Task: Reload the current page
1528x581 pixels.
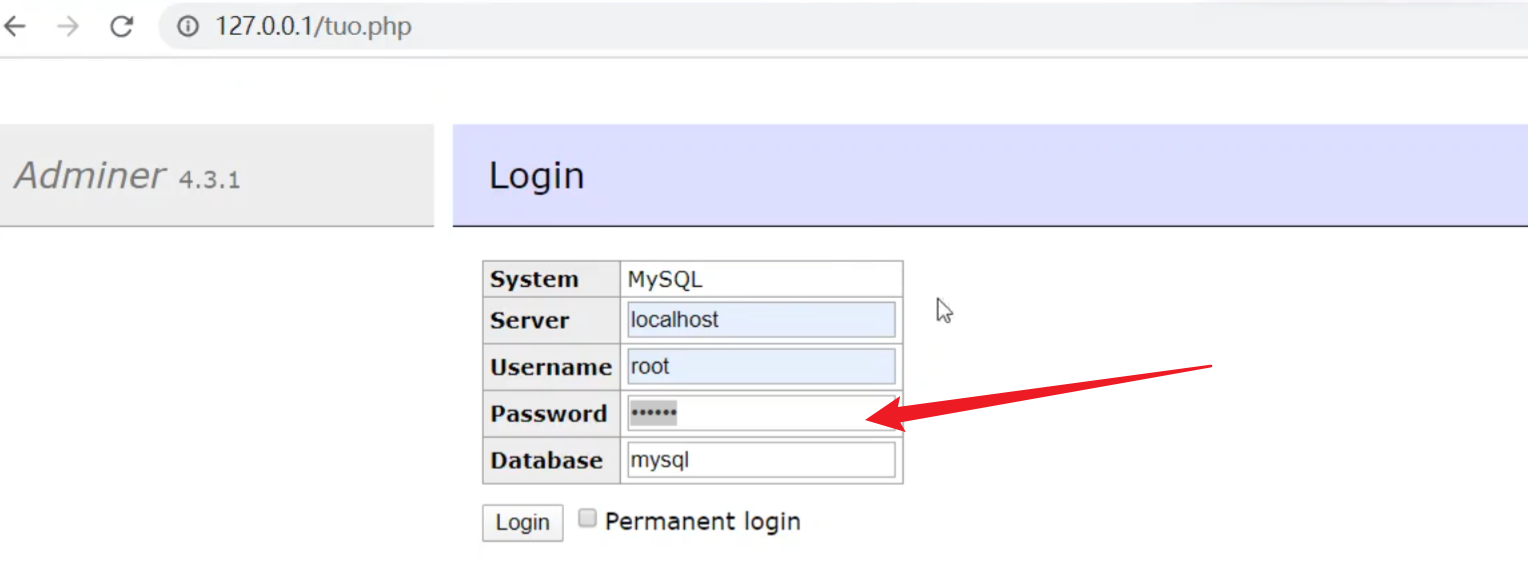Action: 122,27
